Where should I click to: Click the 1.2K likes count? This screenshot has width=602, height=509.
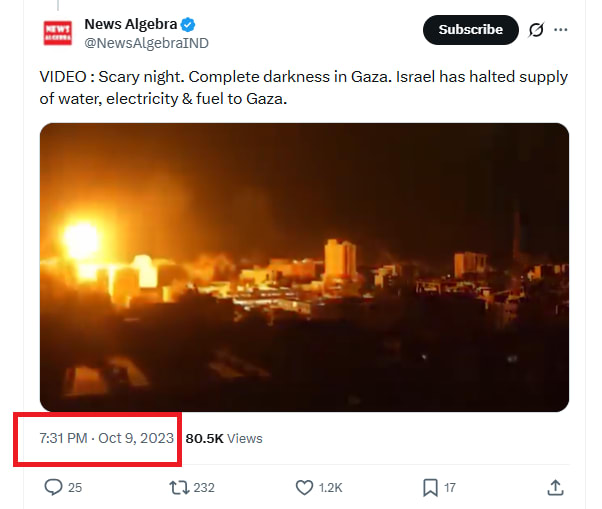[331, 488]
